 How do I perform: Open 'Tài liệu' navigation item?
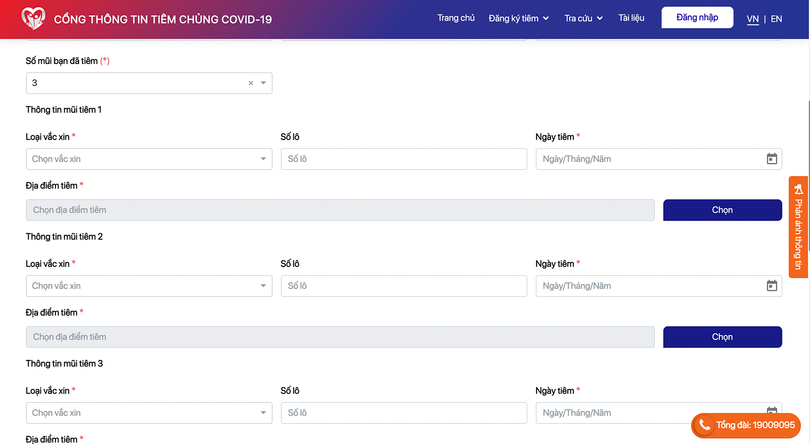coord(631,18)
